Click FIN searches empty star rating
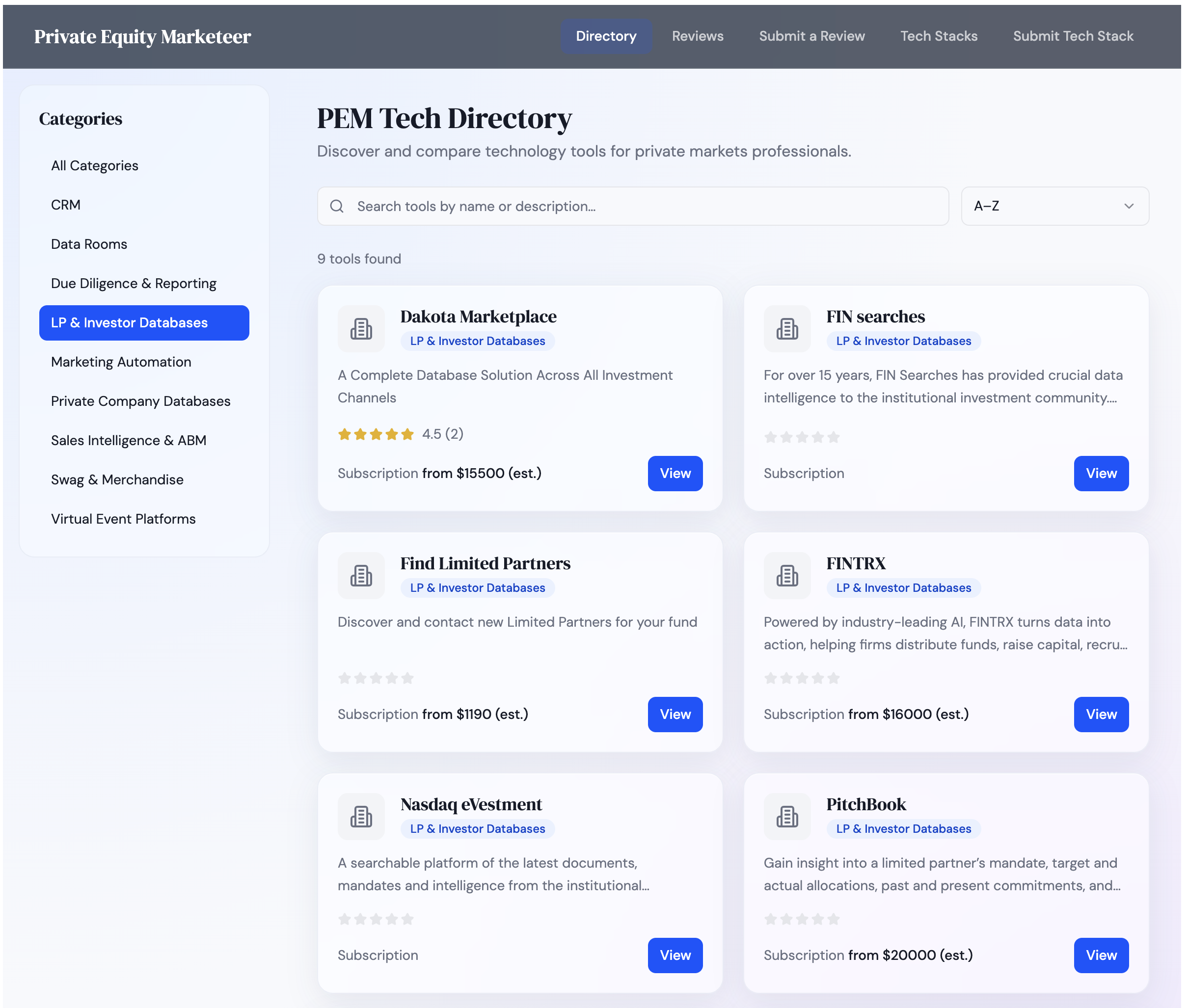 pos(802,437)
